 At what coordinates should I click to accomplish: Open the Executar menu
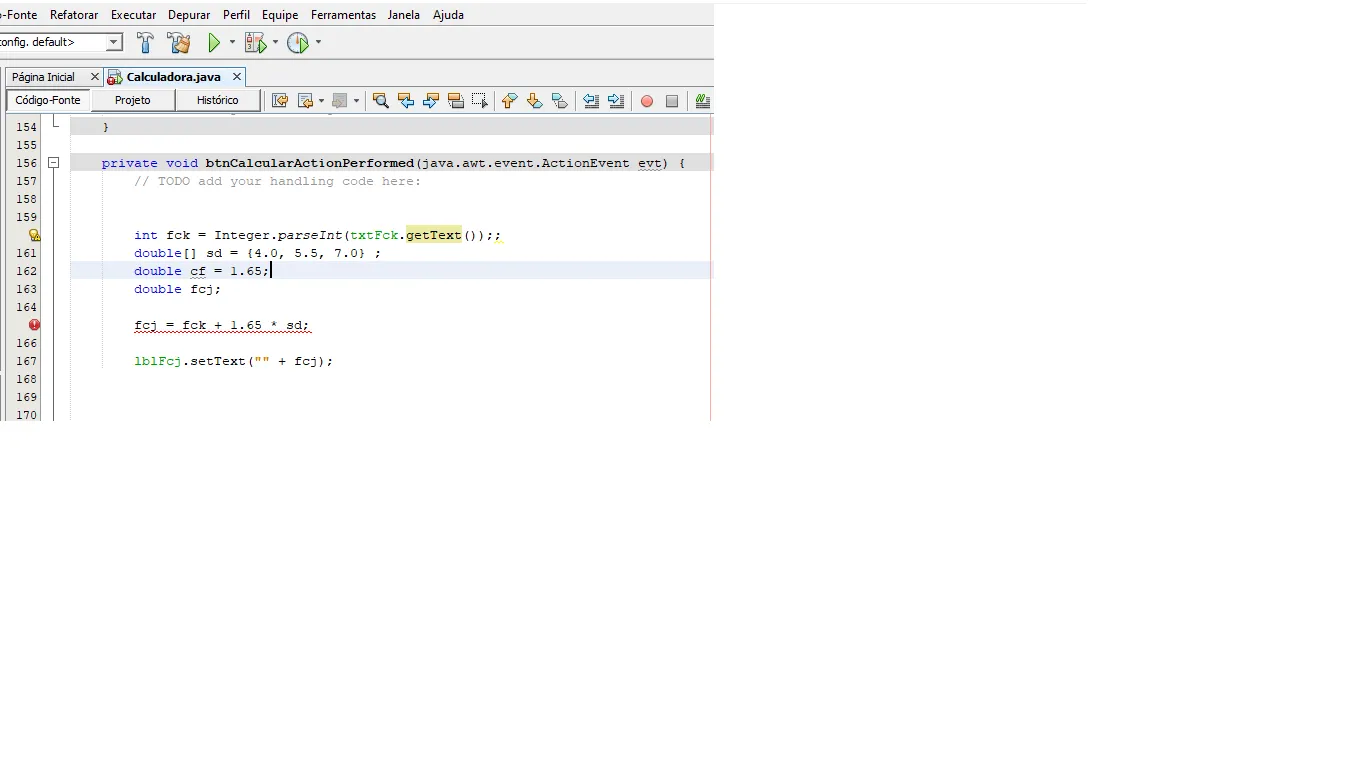134,15
